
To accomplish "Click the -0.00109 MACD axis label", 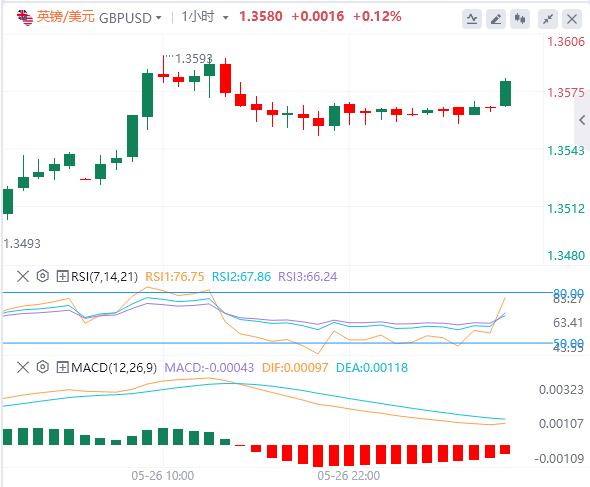I will tap(559, 458).
